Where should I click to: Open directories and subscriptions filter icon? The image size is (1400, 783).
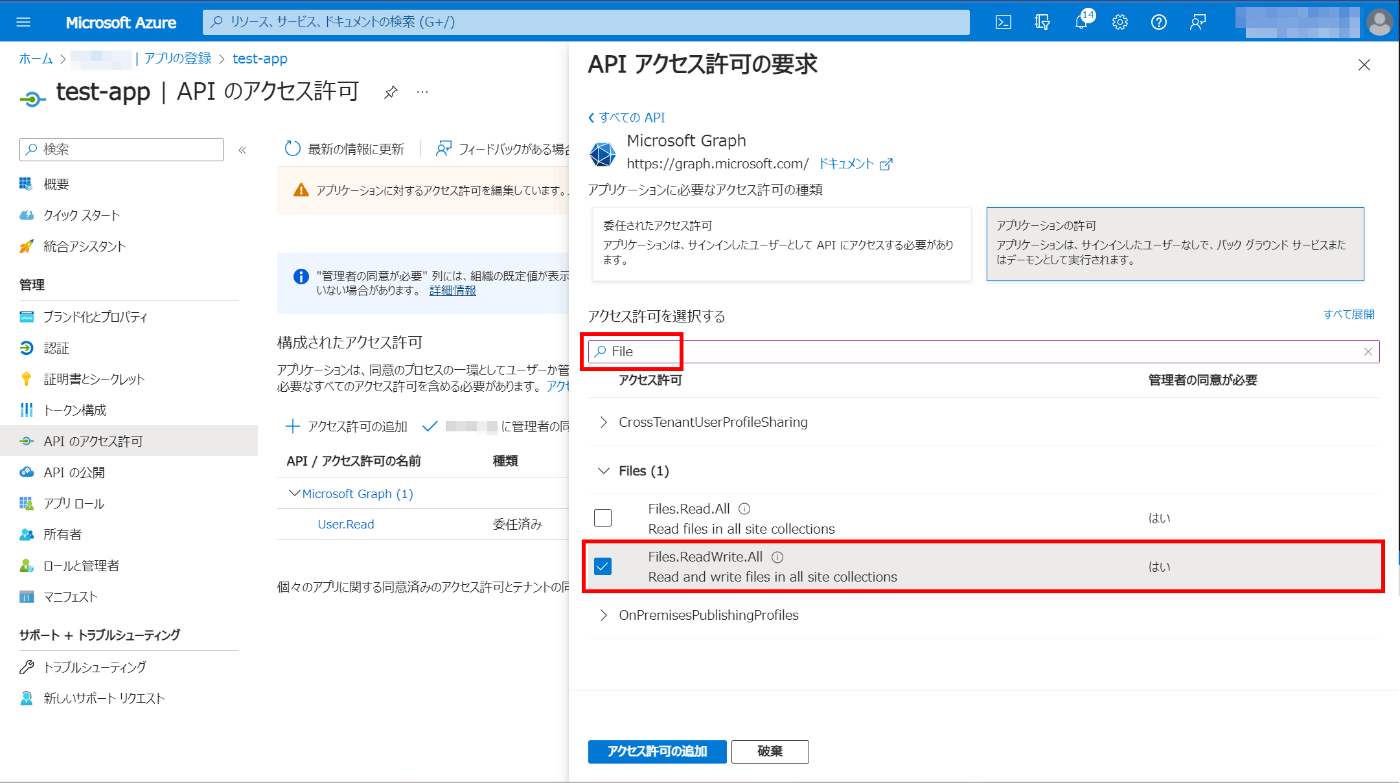tap(1043, 22)
